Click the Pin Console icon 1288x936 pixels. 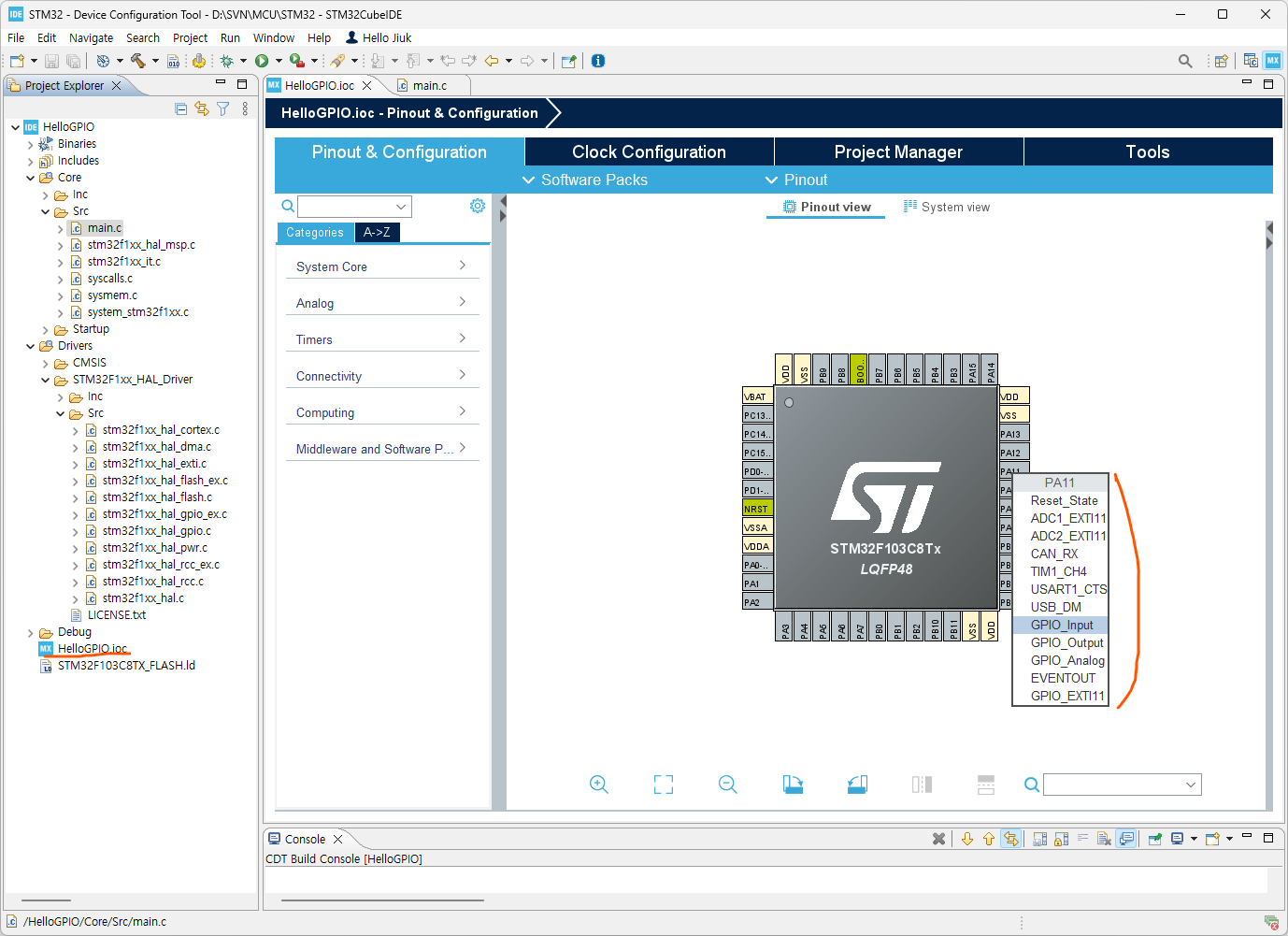tap(1155, 839)
